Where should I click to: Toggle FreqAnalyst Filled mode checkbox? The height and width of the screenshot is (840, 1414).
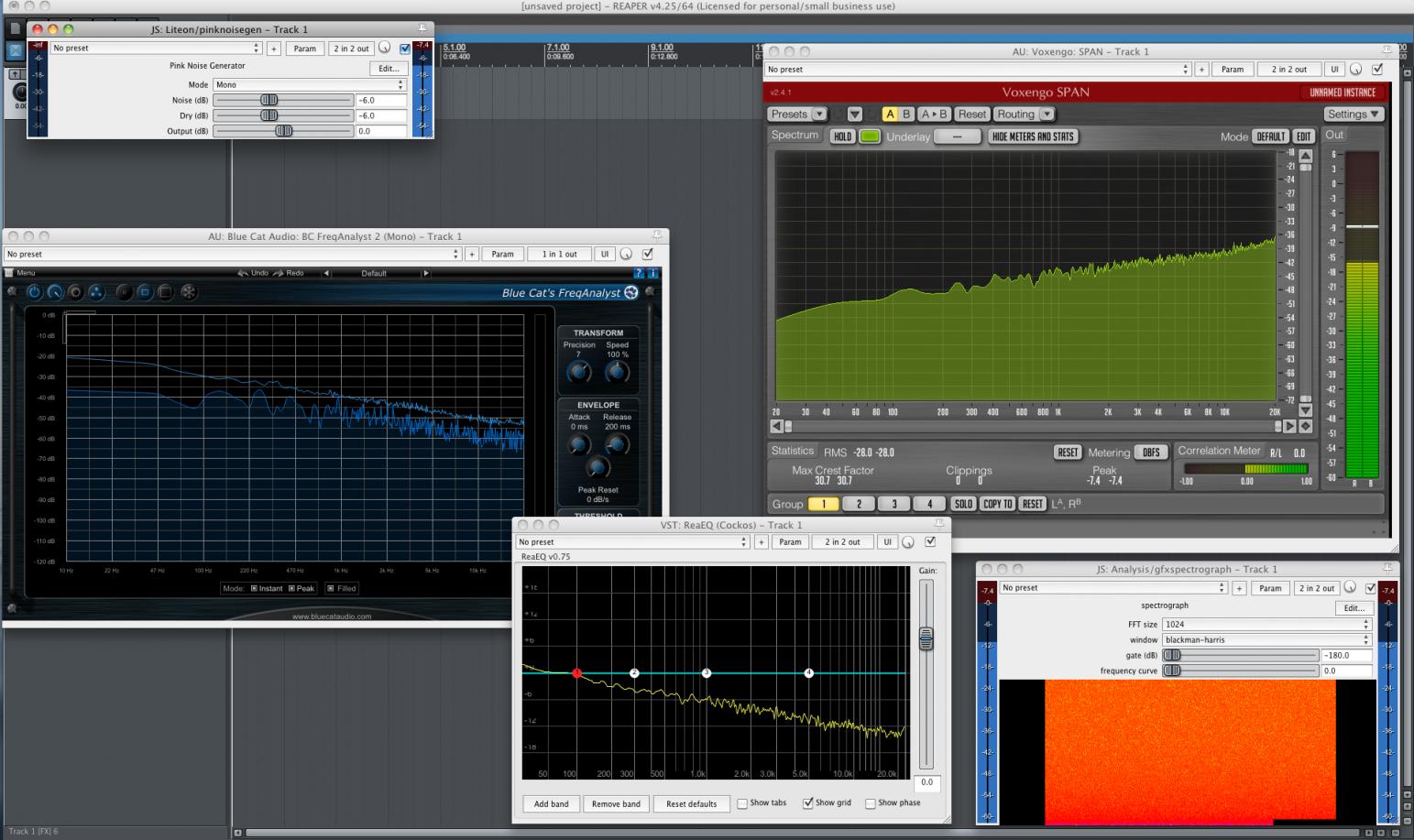pos(331,588)
